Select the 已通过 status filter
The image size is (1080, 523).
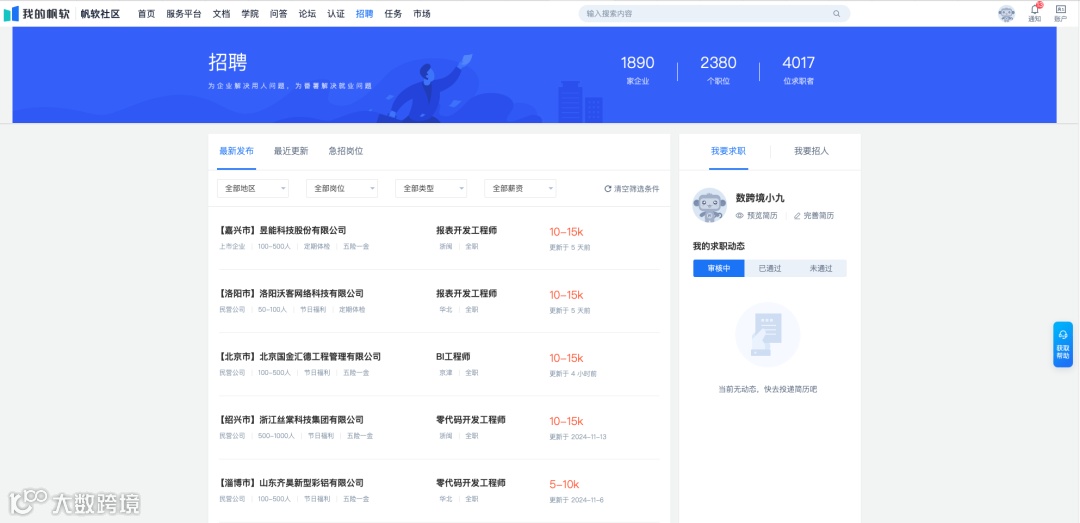(769, 269)
